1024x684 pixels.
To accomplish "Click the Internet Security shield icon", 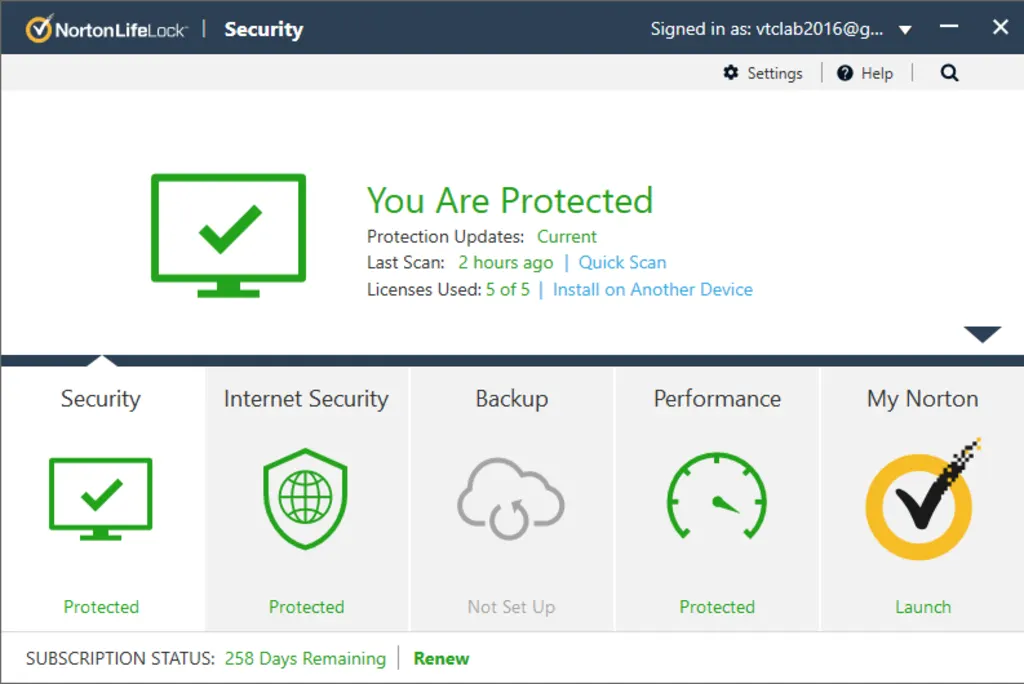I will (x=306, y=497).
